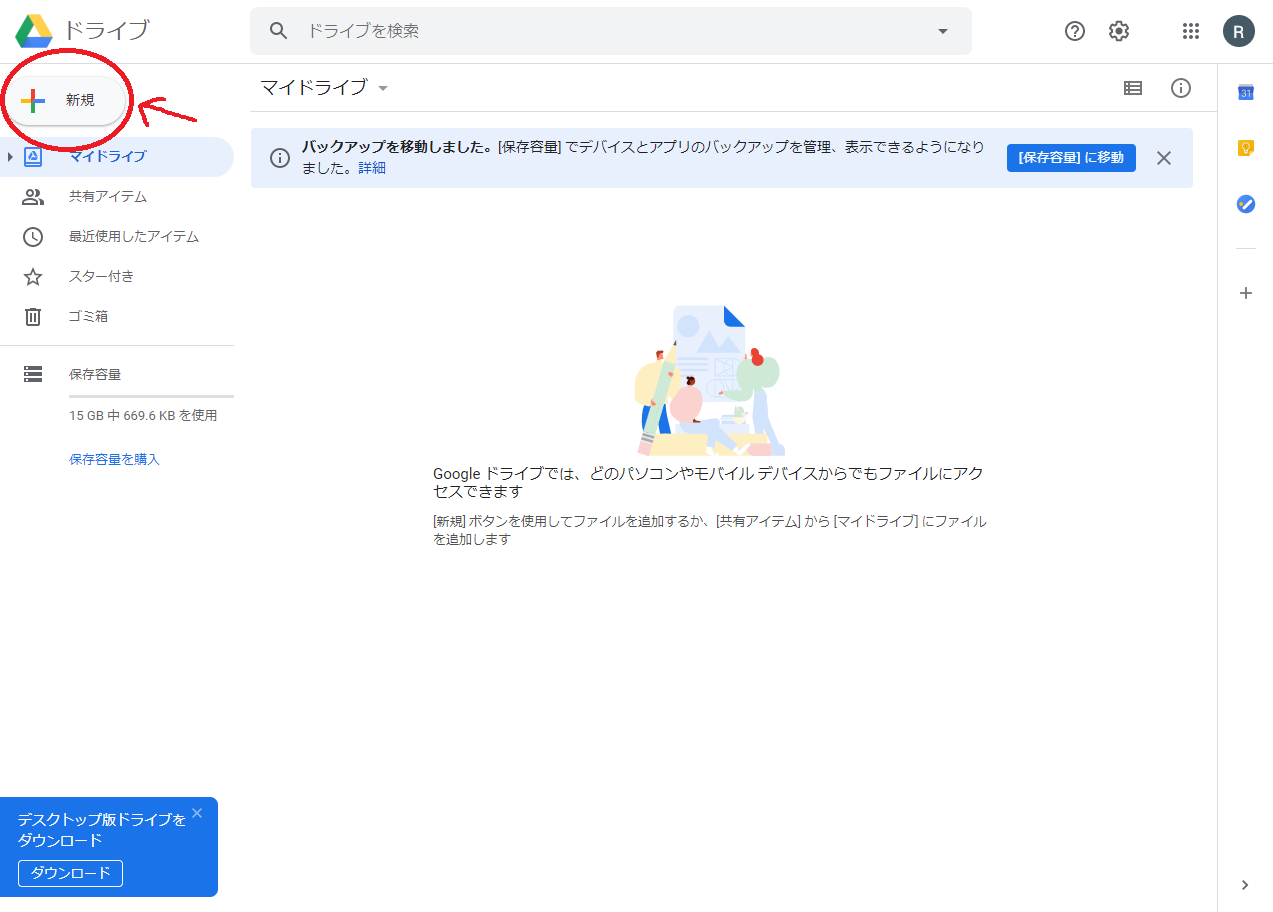
Task: Click the 新規 (New) button
Action: pyautogui.click(x=66, y=100)
